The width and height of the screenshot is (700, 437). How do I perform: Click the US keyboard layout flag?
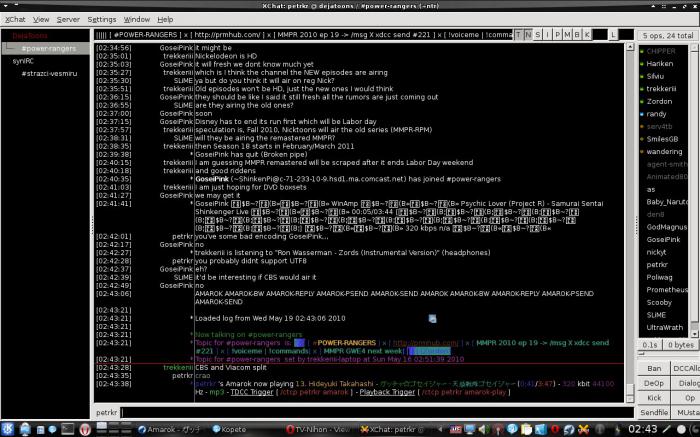(x=455, y=429)
